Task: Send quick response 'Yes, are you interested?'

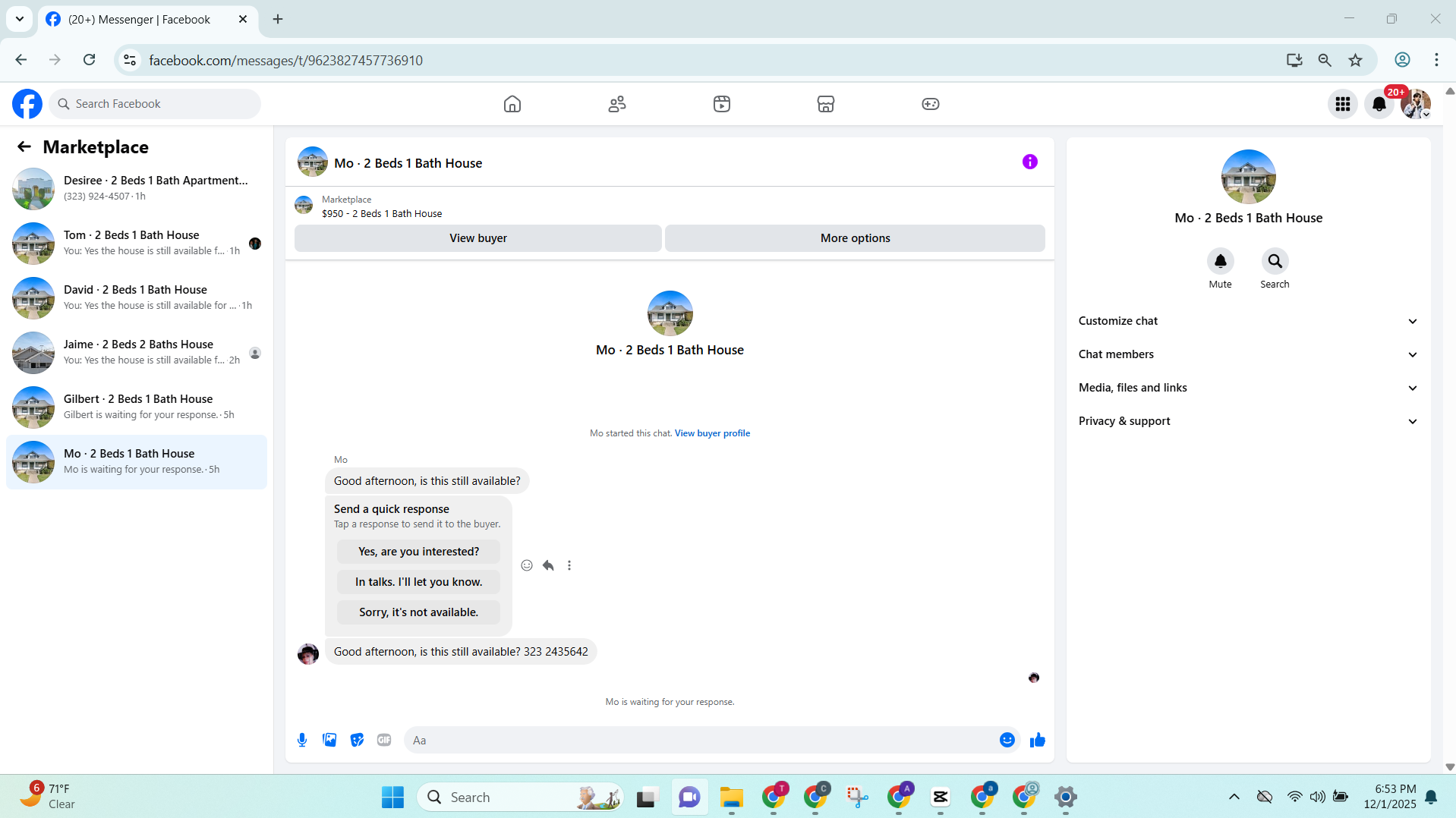Action: [x=419, y=552]
